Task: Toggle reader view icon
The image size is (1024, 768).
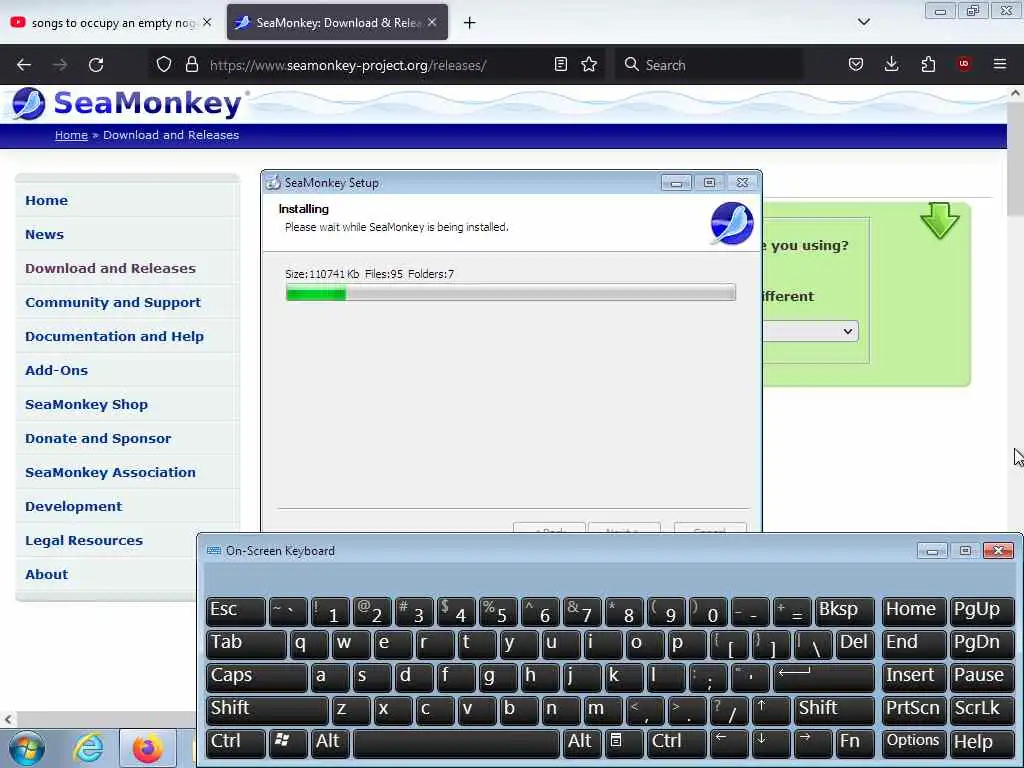Action: point(560,64)
